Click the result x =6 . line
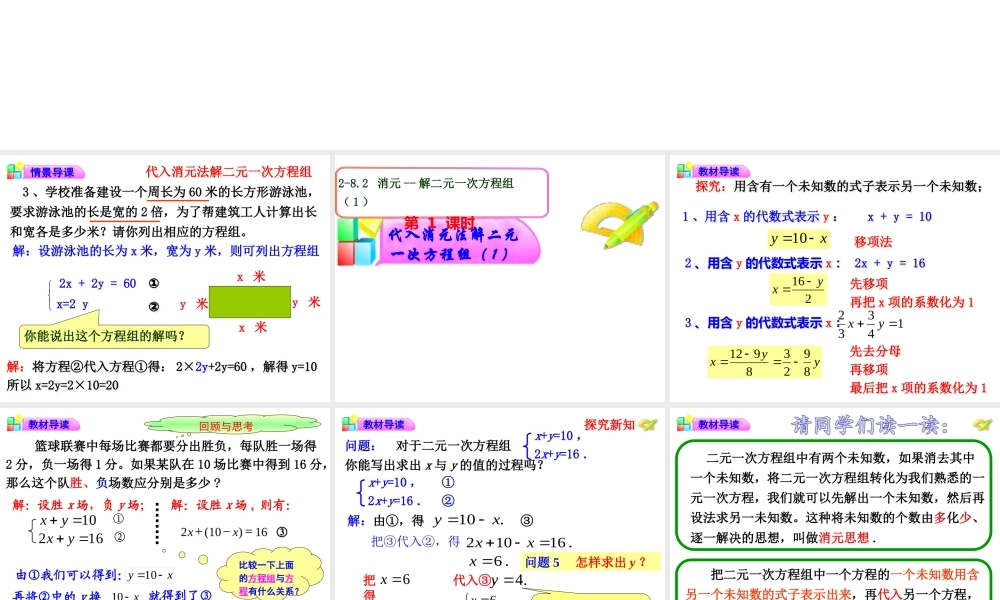The image size is (1000, 600). 489,562
